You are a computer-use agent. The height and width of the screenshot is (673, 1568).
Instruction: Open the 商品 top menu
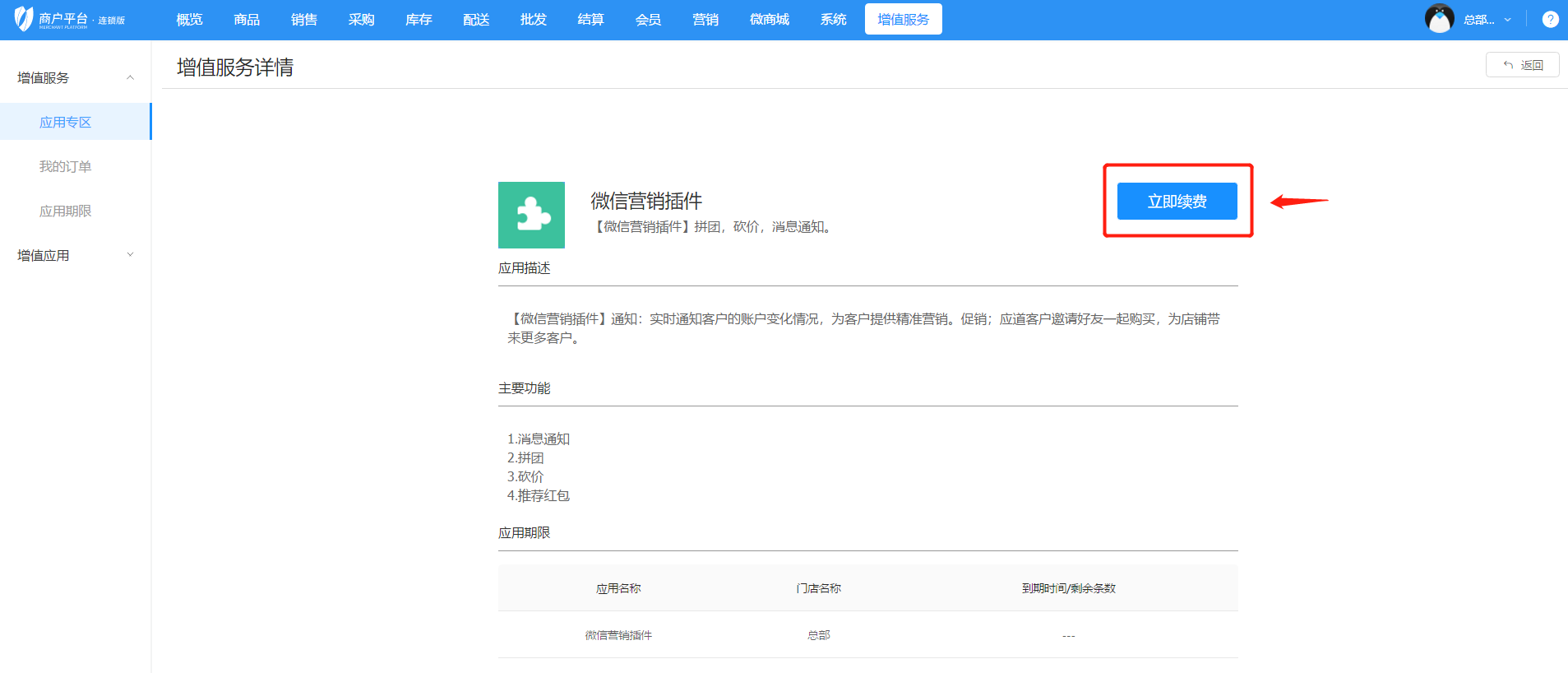247,20
